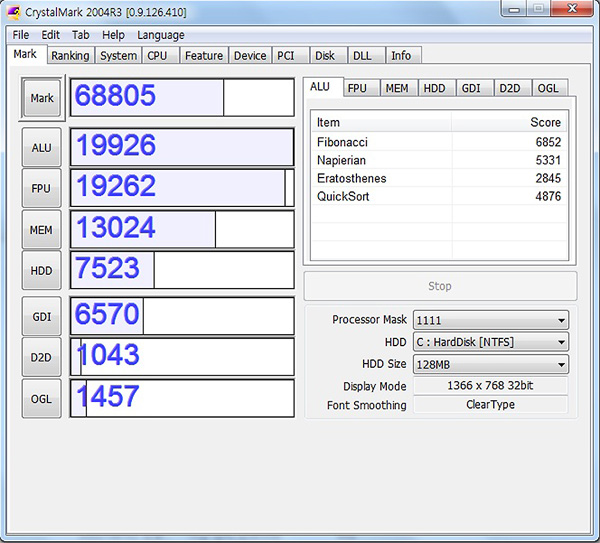Click the OGL score bar 1457
The width and height of the screenshot is (600, 543).
click(x=182, y=398)
